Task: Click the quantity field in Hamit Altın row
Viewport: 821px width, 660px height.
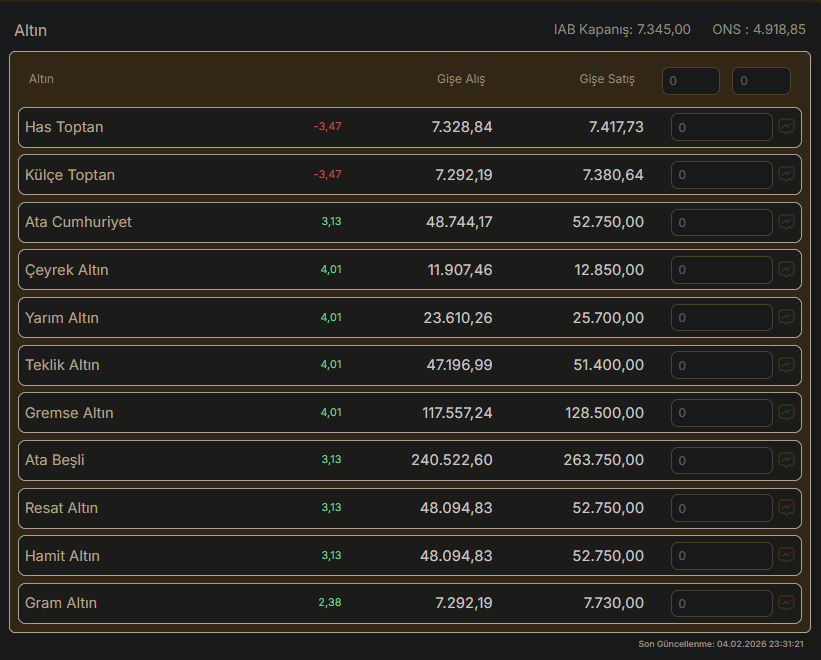Action: [721, 556]
